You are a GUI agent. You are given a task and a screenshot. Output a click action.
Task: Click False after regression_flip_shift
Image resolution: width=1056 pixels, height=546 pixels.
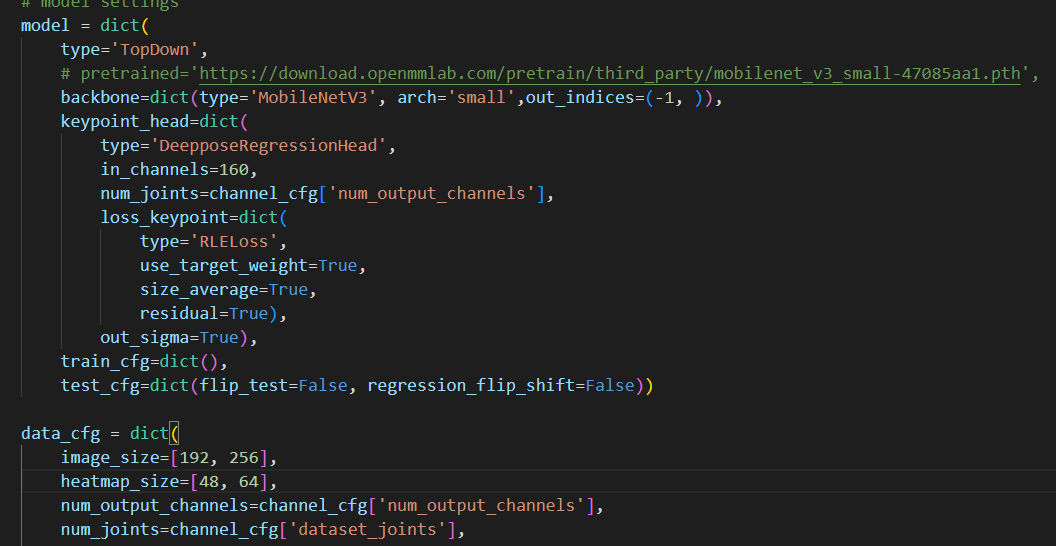pos(610,386)
